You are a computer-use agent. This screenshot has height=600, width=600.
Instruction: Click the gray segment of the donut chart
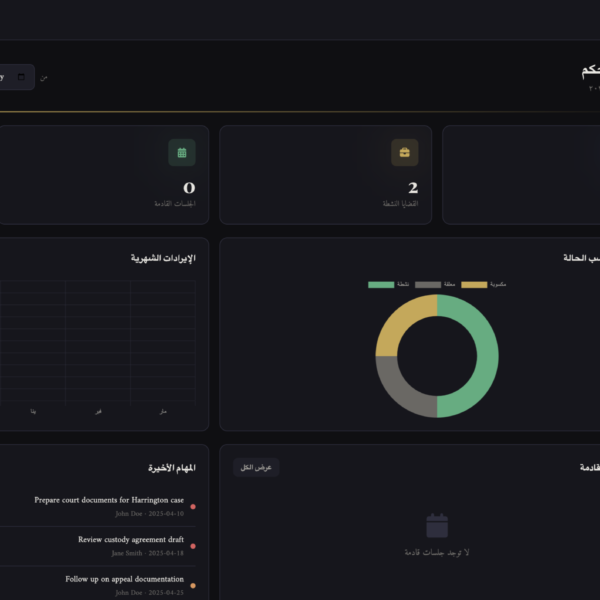(x=400, y=392)
